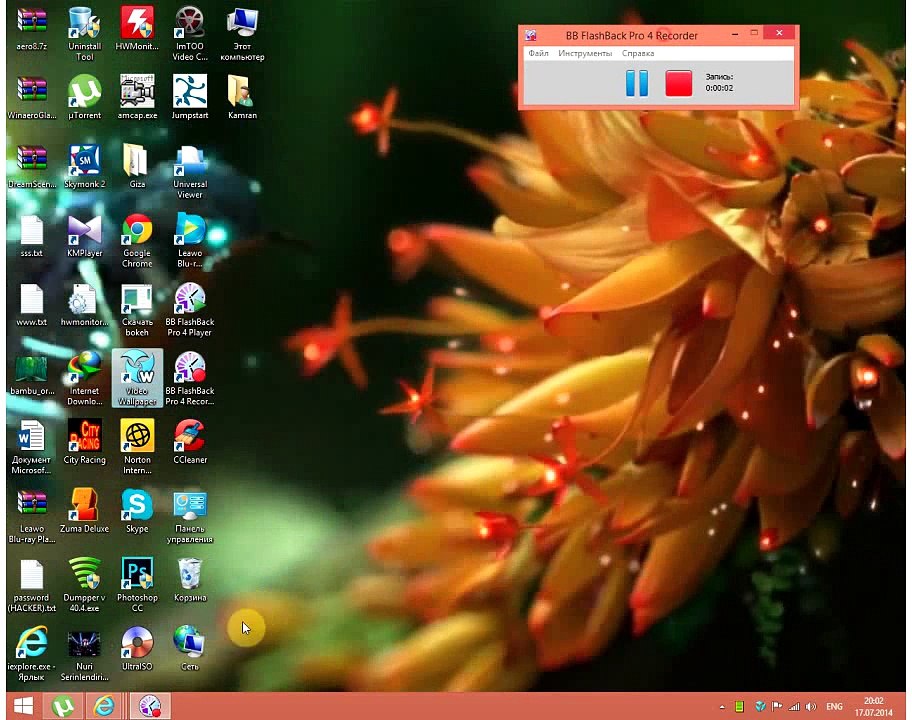Open the Инструменты menu

(x=585, y=53)
